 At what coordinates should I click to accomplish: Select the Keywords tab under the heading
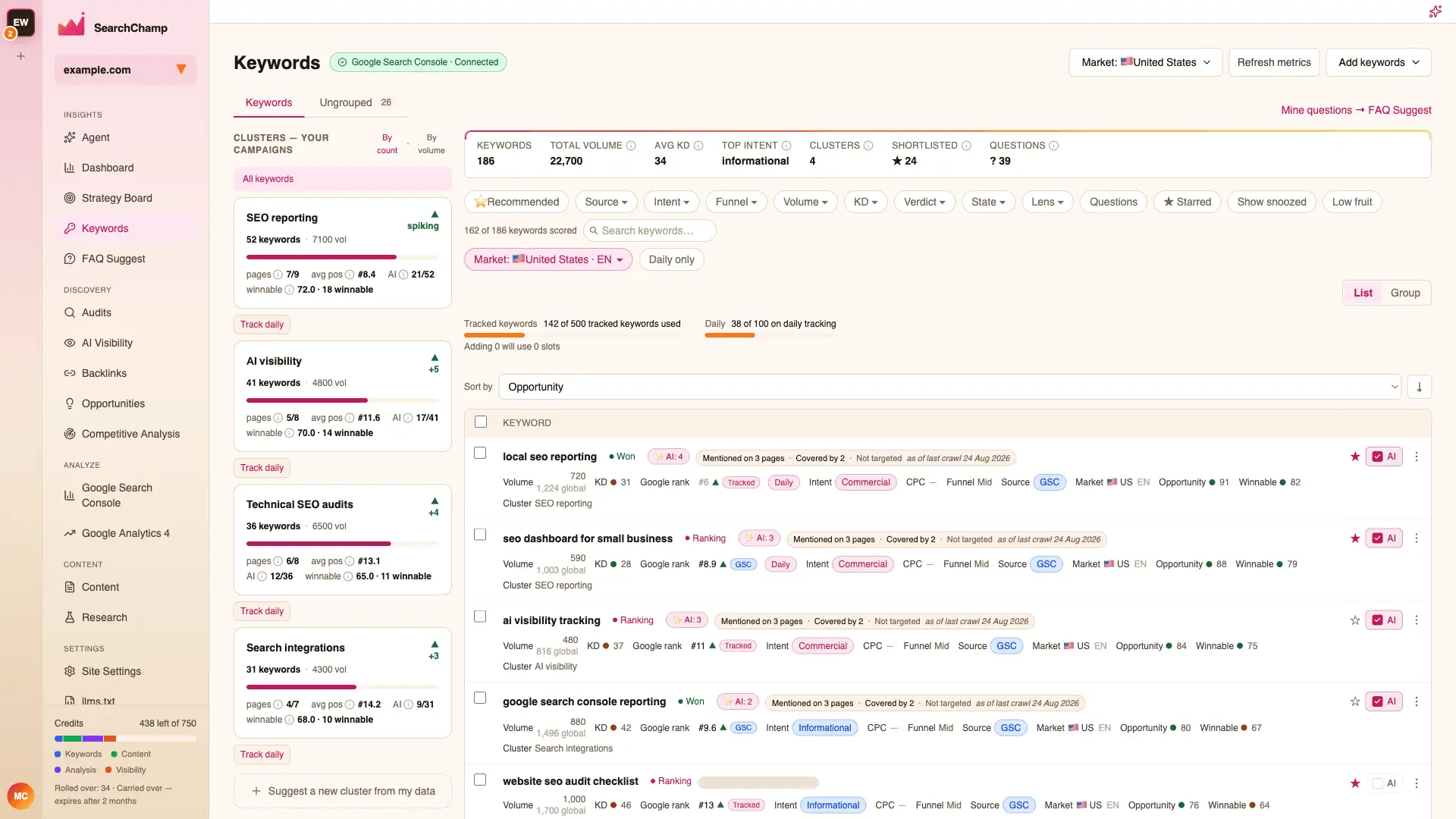pos(268,102)
